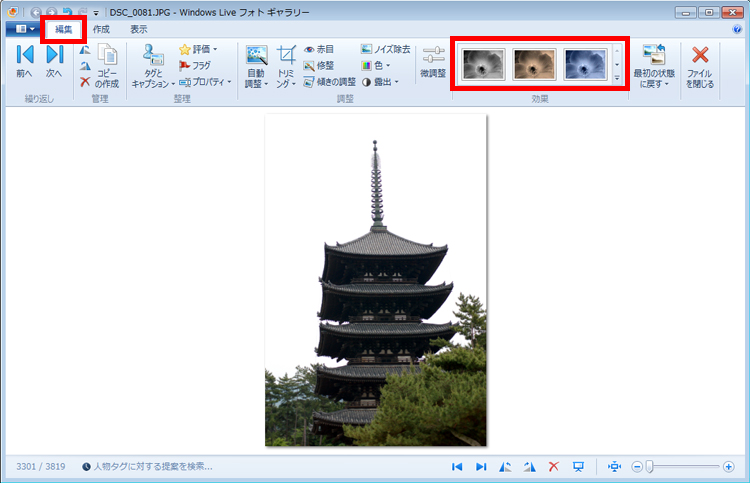Click the fit-to-window icon in bottom bar
The image size is (750, 483).
614,467
